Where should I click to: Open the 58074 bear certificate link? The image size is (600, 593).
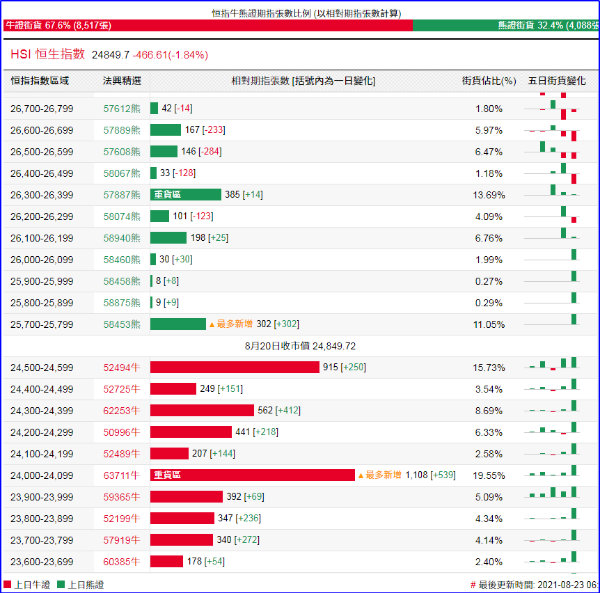click(122, 217)
